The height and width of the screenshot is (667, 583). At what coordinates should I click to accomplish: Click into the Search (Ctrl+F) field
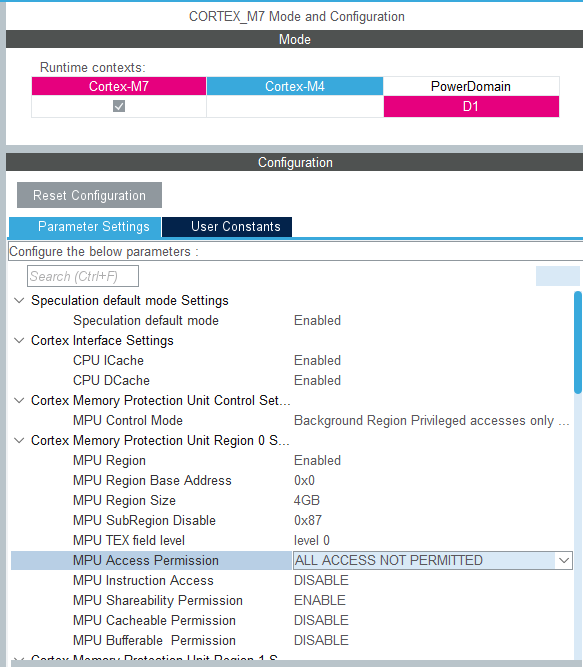pyautogui.click(x=83, y=276)
